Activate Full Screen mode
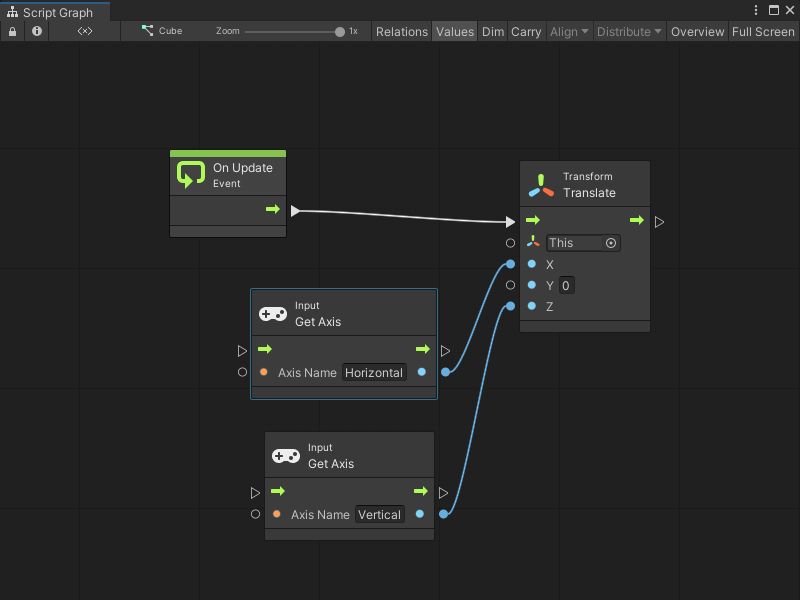 click(x=763, y=31)
